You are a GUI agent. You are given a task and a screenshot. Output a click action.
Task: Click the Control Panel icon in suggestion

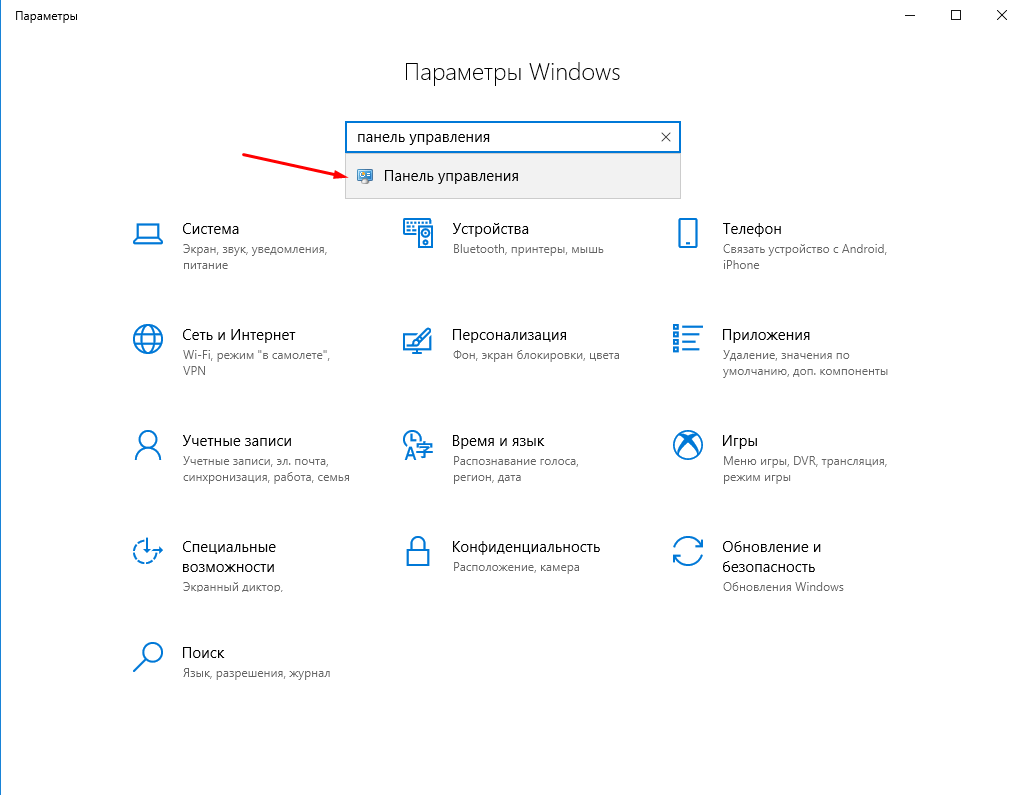coord(365,176)
